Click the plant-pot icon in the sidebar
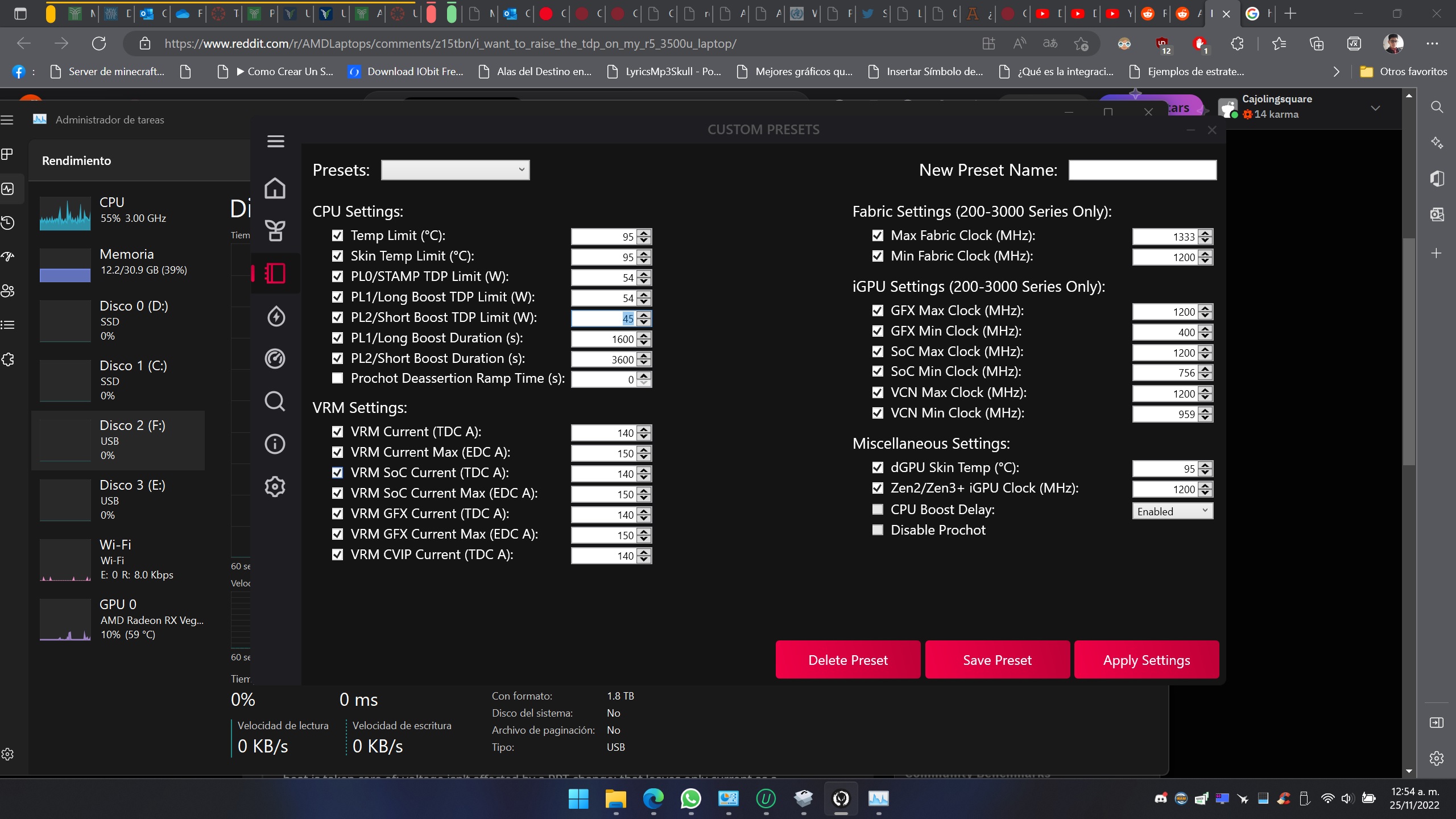Screen dimensions: 1456x819 275,231
